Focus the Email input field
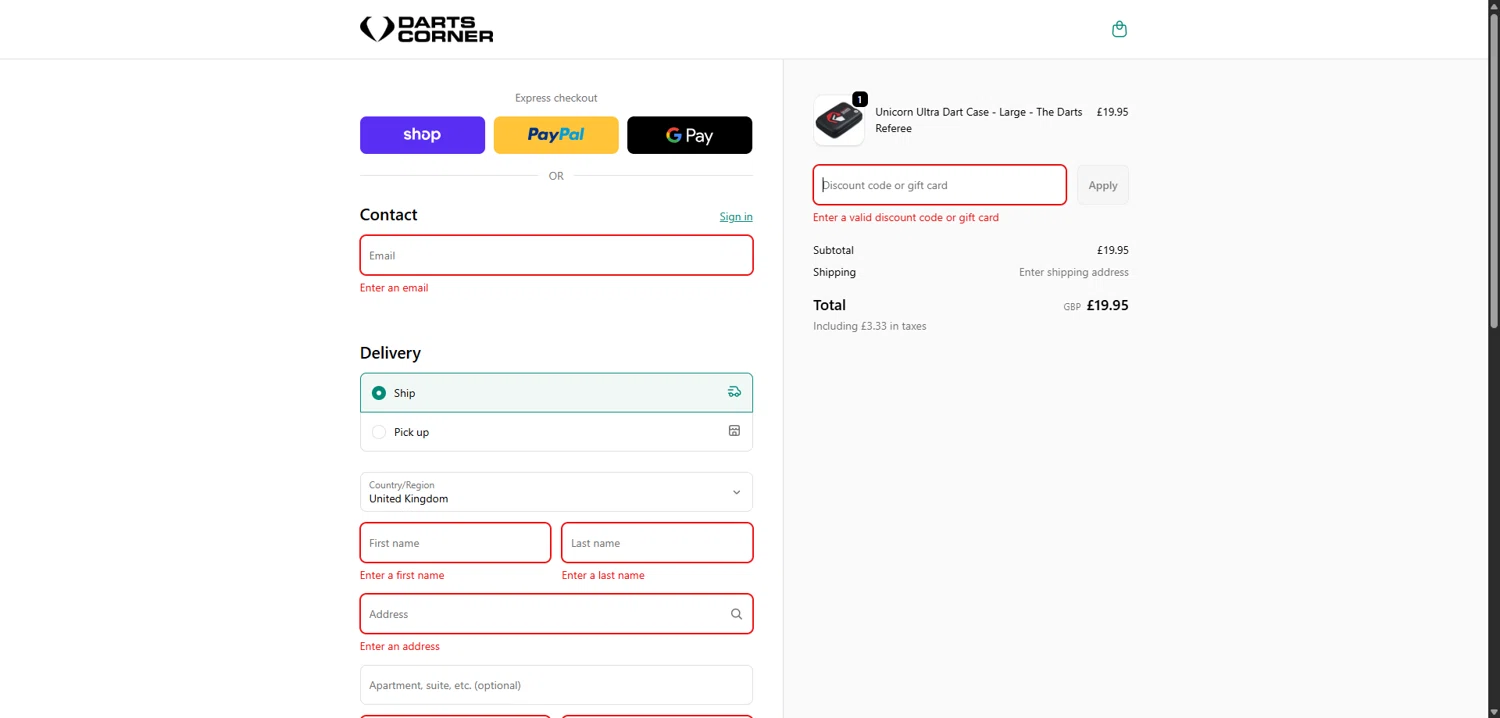The width and height of the screenshot is (1500, 718). click(556, 255)
